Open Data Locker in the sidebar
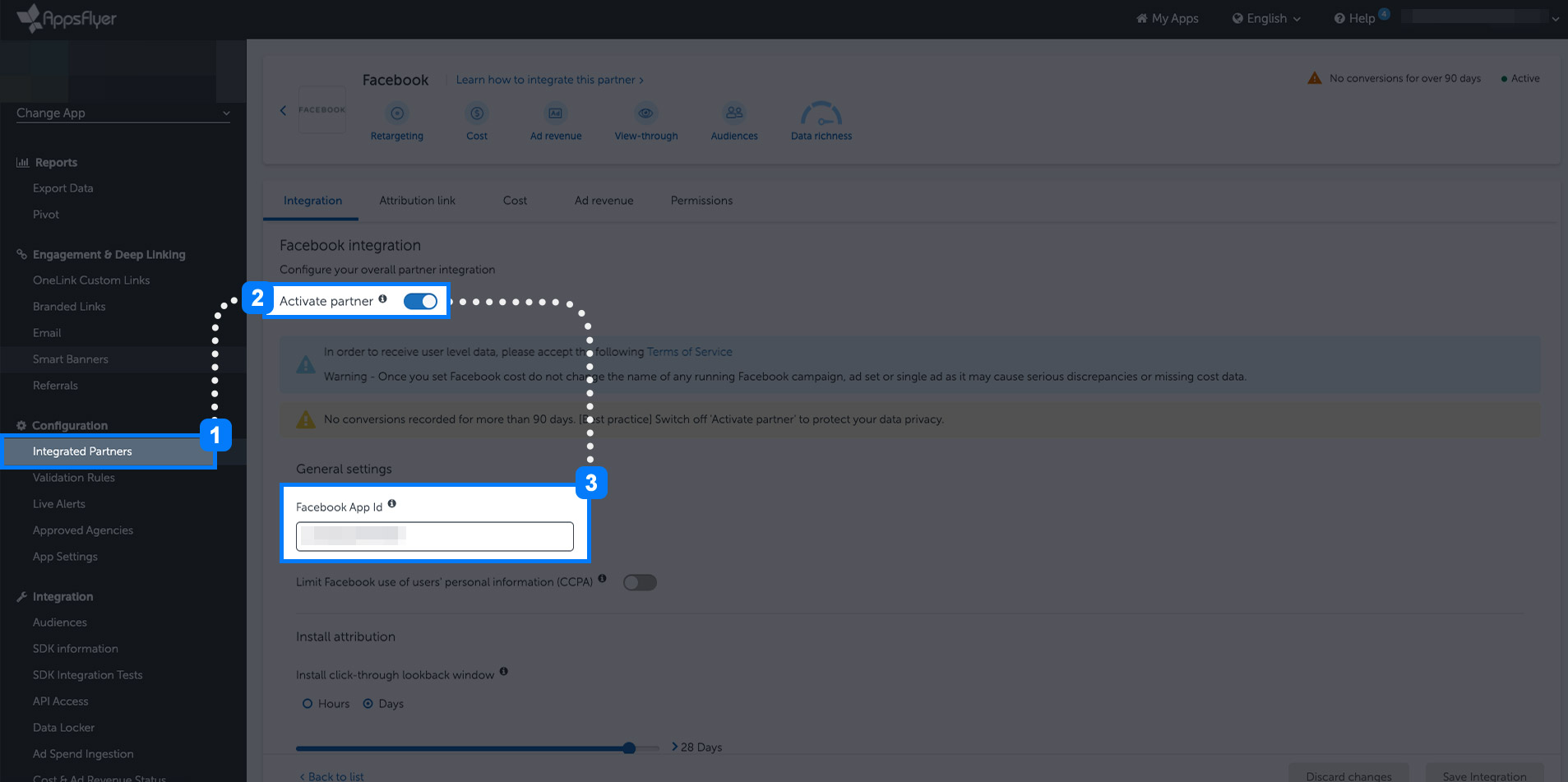This screenshot has height=782, width=1568. tap(63, 728)
